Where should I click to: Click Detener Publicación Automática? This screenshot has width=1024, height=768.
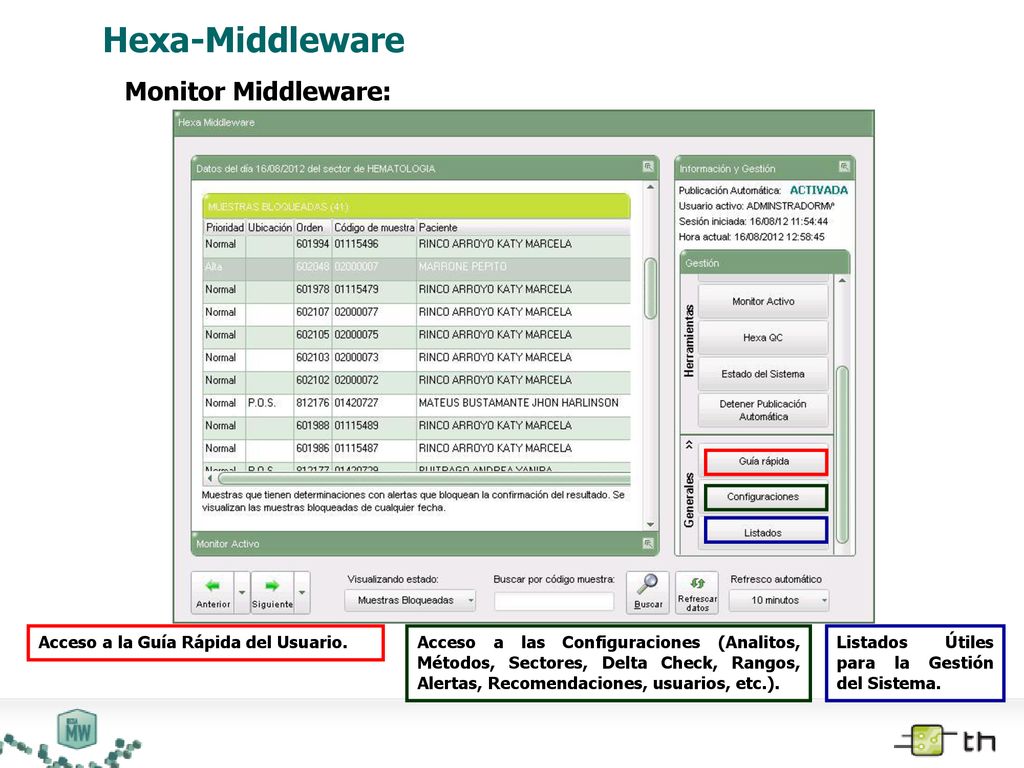point(763,410)
